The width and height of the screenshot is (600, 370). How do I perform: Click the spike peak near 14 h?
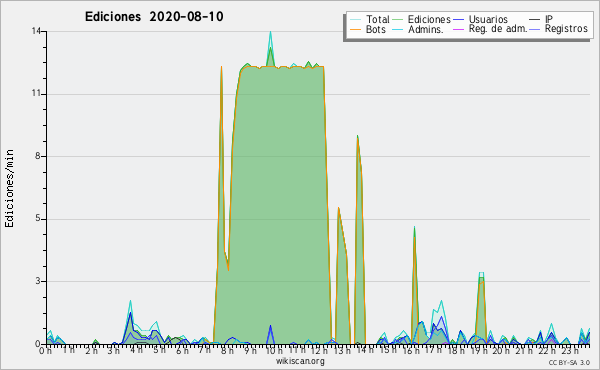click(x=357, y=136)
